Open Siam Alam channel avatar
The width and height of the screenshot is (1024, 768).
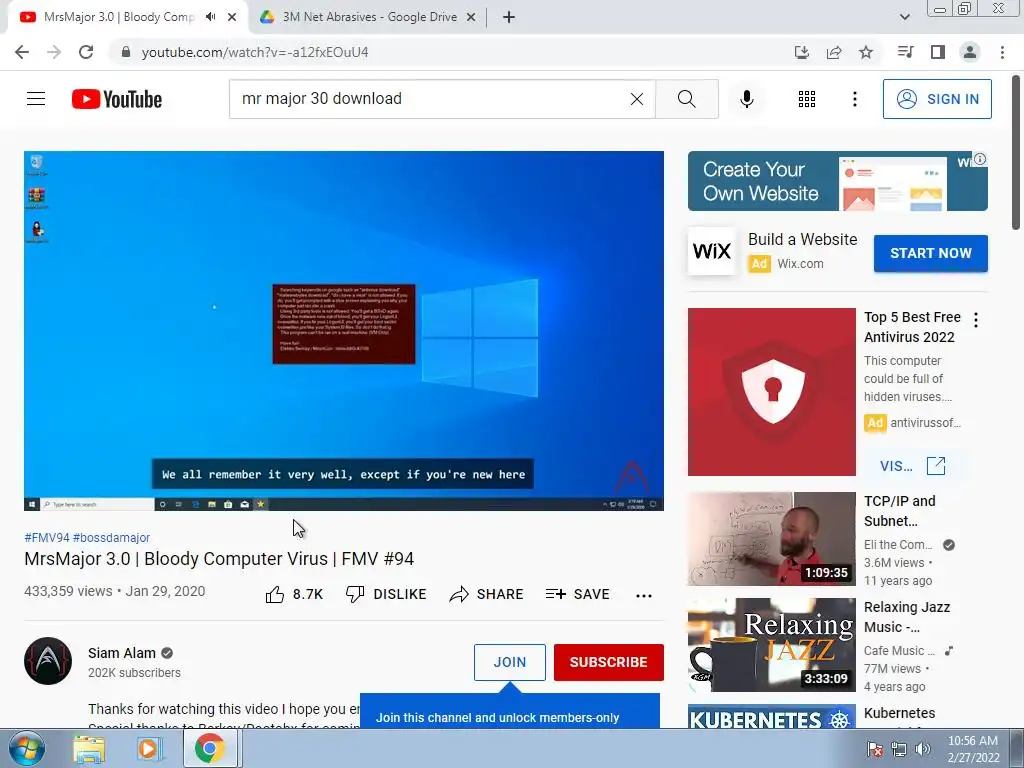point(48,661)
